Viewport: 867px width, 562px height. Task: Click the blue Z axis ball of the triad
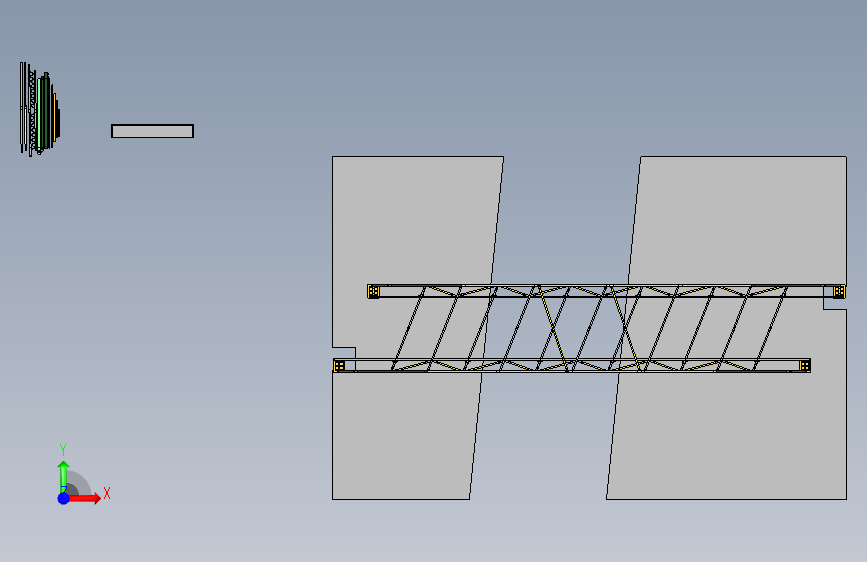coord(64,498)
